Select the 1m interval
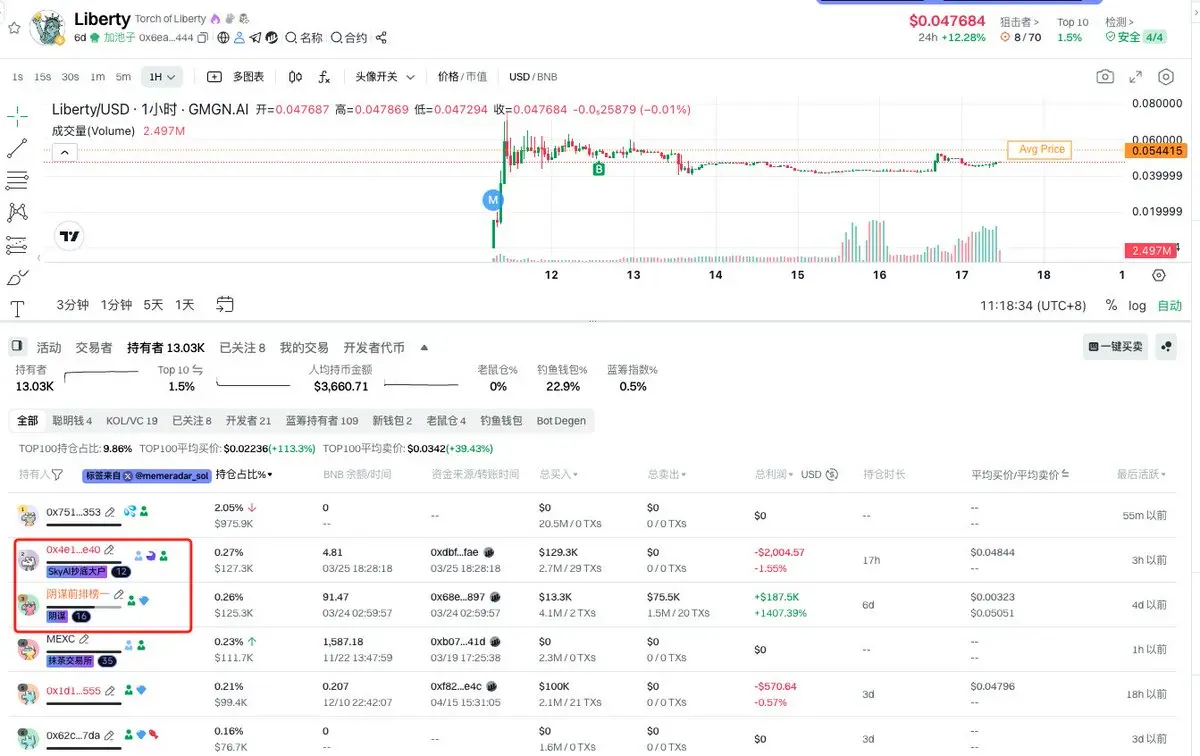The width and height of the screenshot is (1200, 756). [97, 77]
